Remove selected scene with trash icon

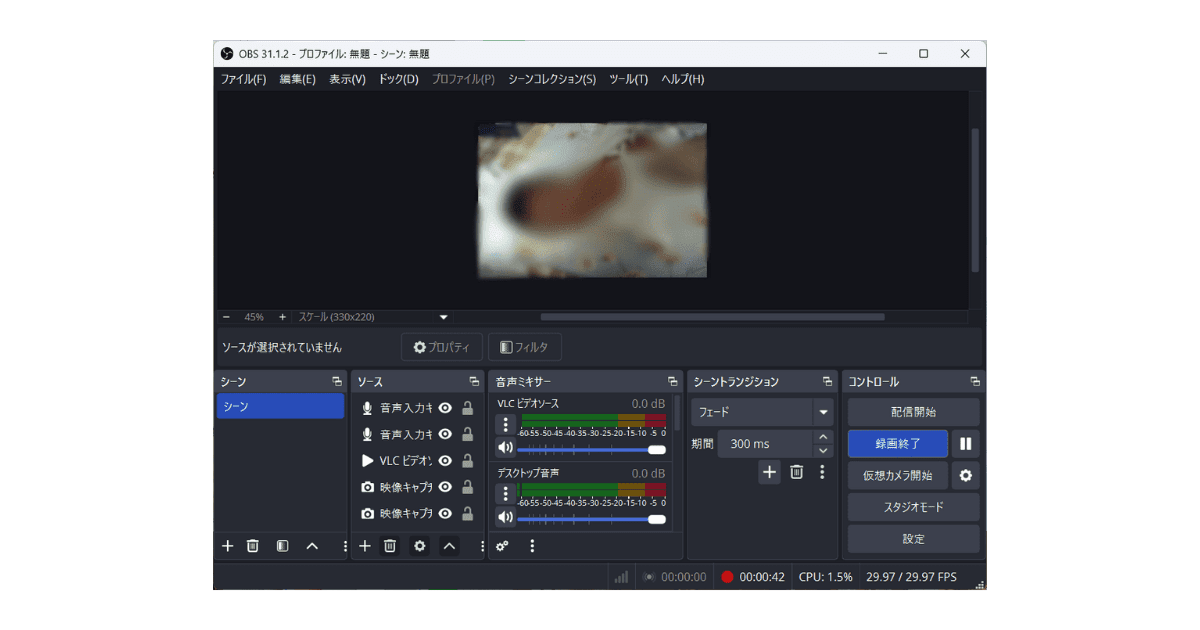coord(253,546)
